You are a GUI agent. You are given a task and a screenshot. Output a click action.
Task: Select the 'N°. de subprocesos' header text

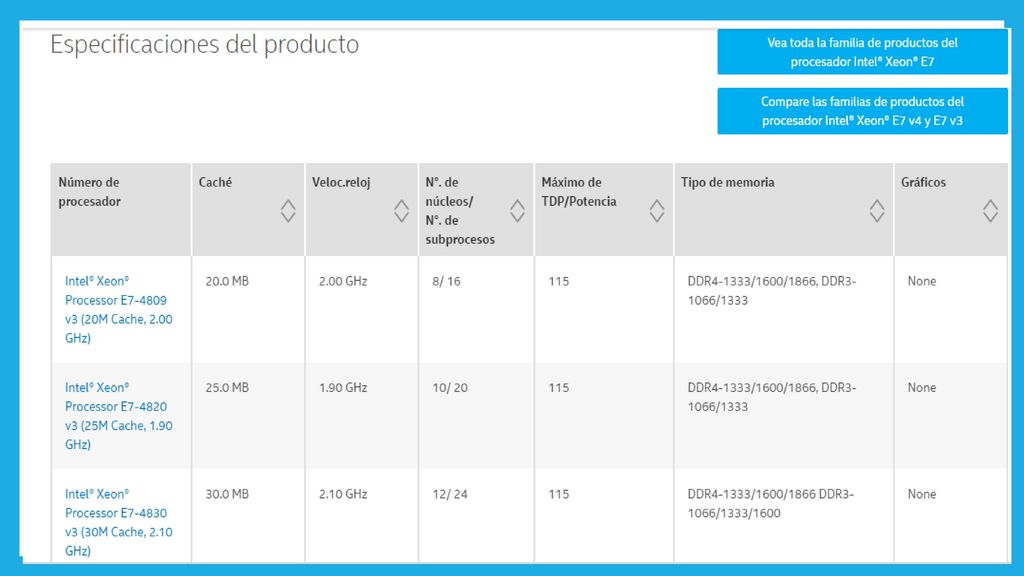460,230
